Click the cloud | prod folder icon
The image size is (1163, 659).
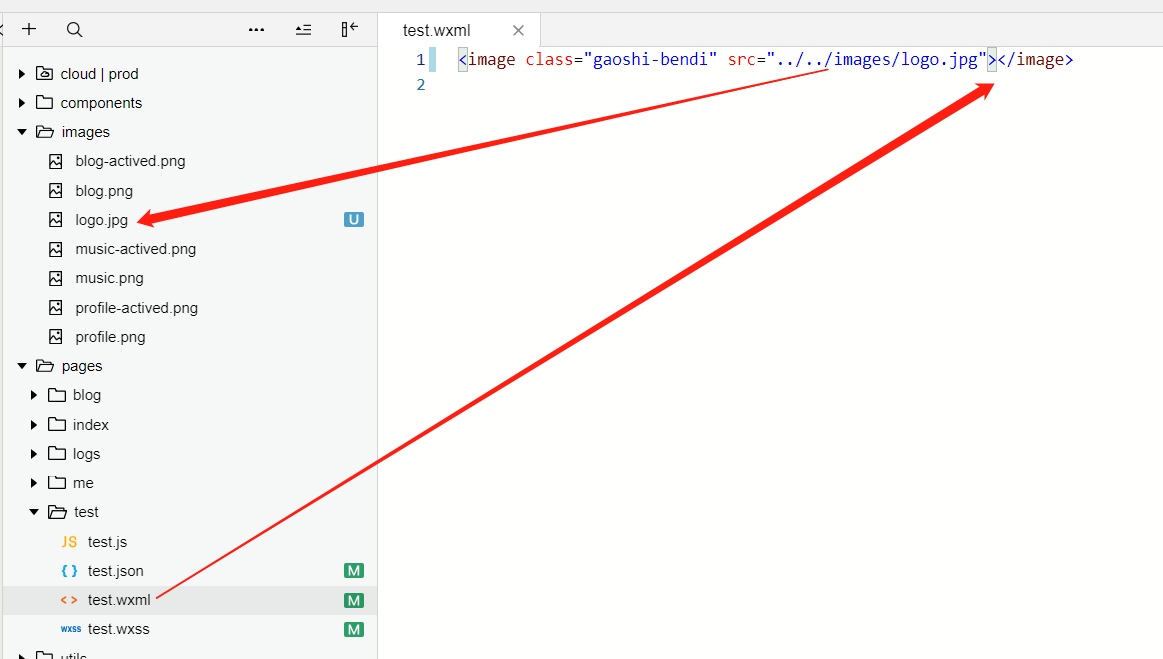tap(45, 73)
